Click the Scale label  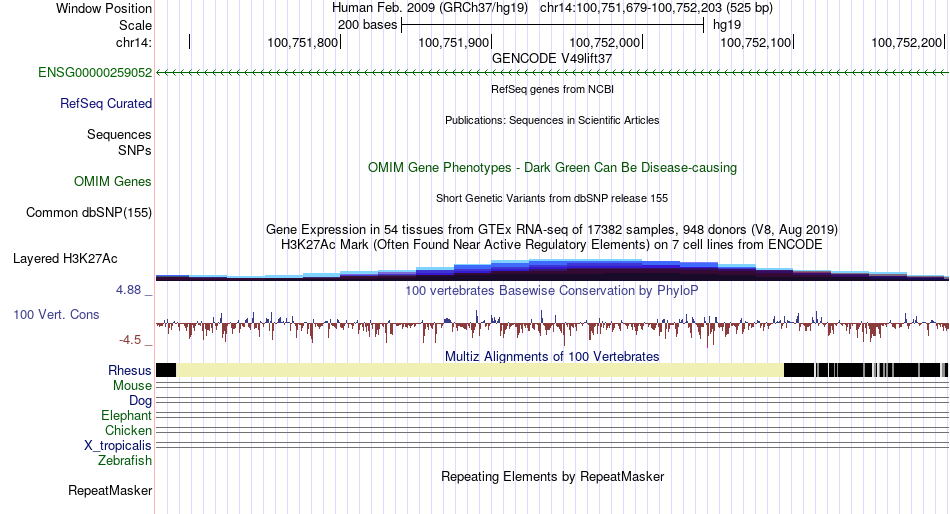pos(136,25)
